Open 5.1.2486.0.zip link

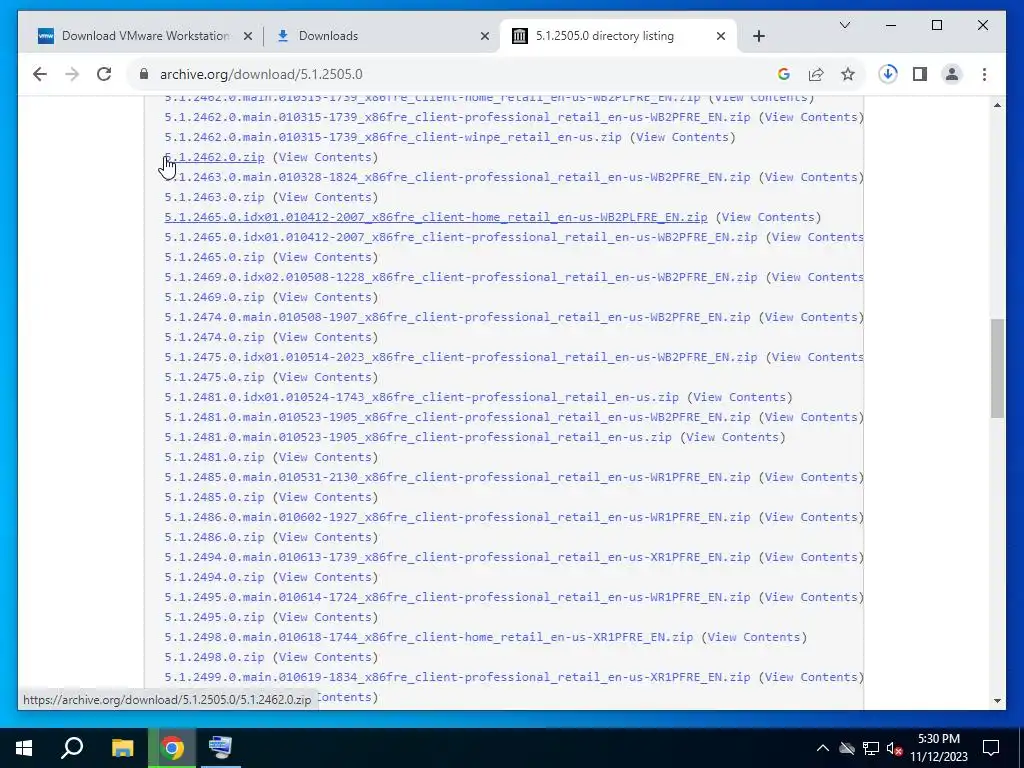(214, 537)
